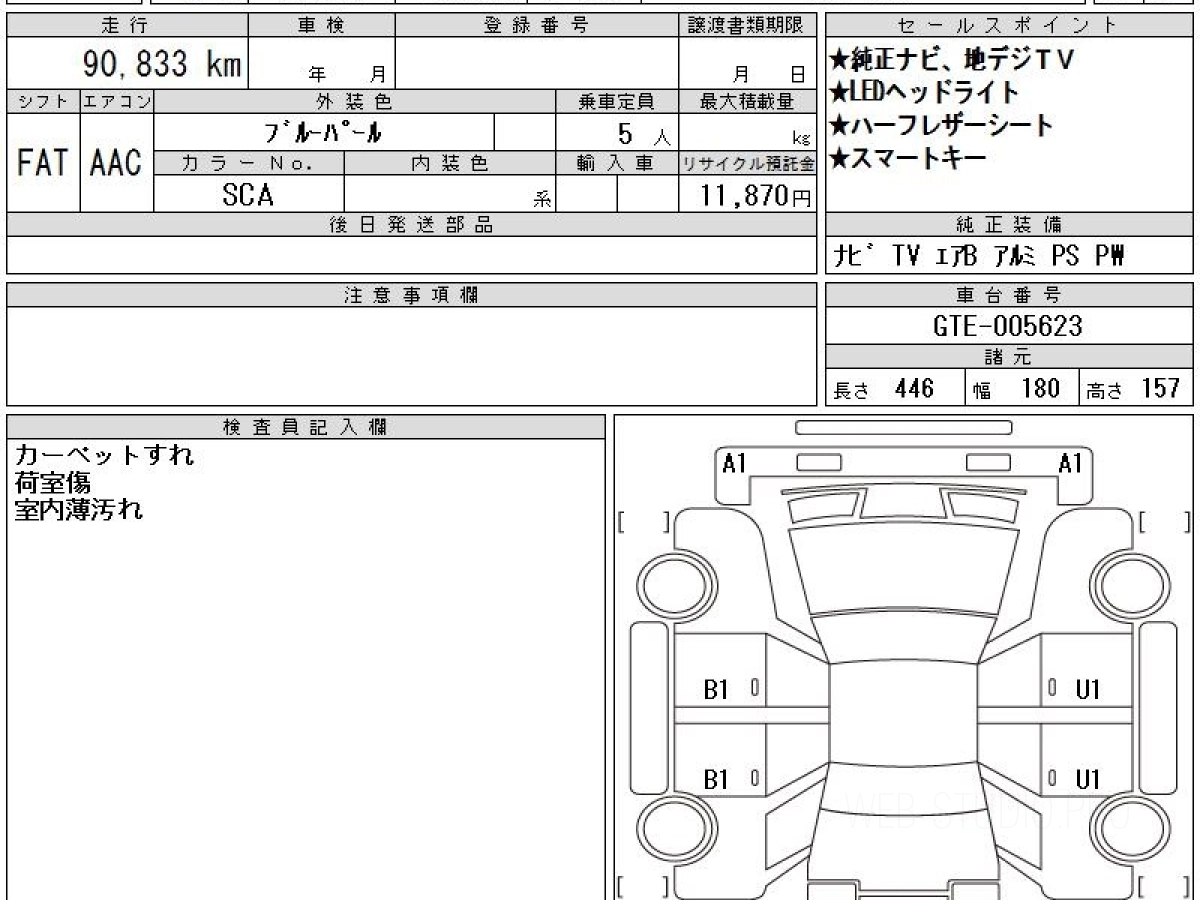Image resolution: width=1200 pixels, height=900 pixels.
Task: Click the 最大積載量 header
Action: pos(747,101)
